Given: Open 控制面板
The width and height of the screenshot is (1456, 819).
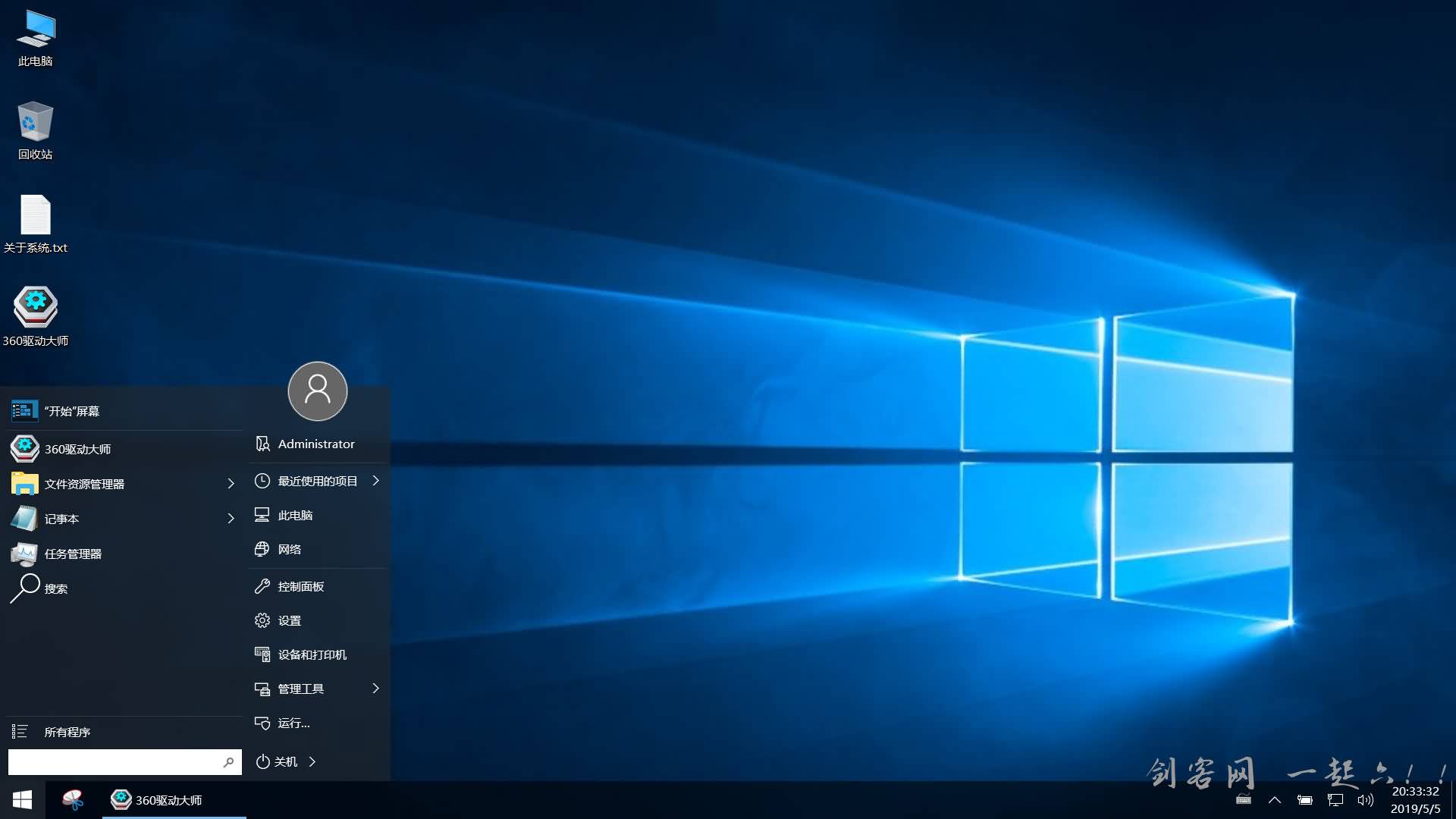Looking at the screenshot, I should click(x=318, y=586).
